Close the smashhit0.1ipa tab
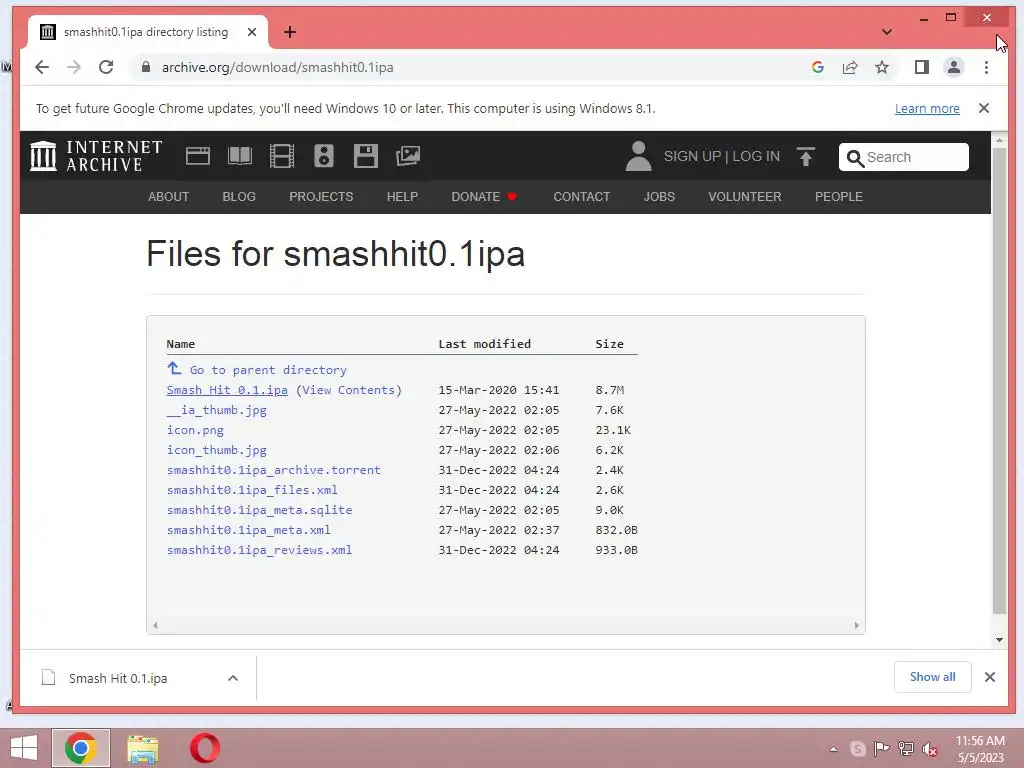Viewport: 1024px width, 768px height. pyautogui.click(x=252, y=32)
